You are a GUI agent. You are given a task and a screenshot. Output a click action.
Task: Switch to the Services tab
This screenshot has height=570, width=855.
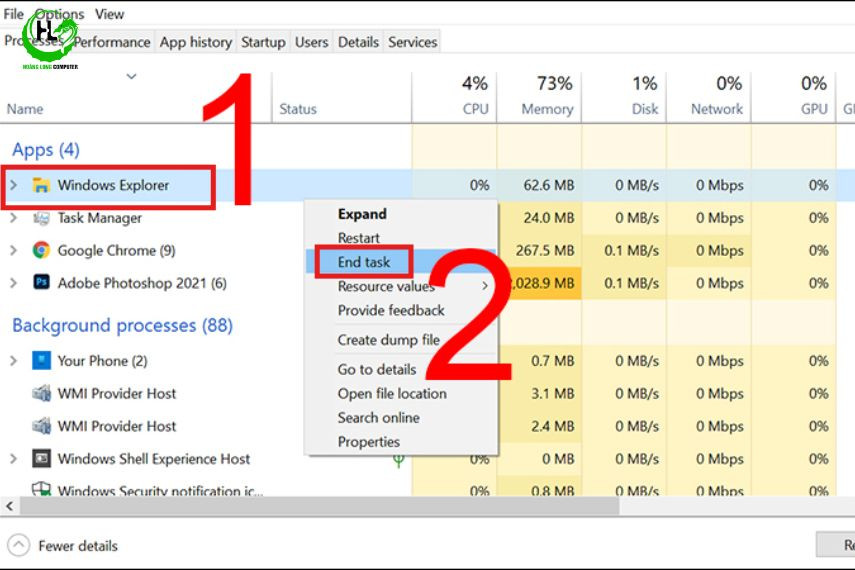point(413,42)
